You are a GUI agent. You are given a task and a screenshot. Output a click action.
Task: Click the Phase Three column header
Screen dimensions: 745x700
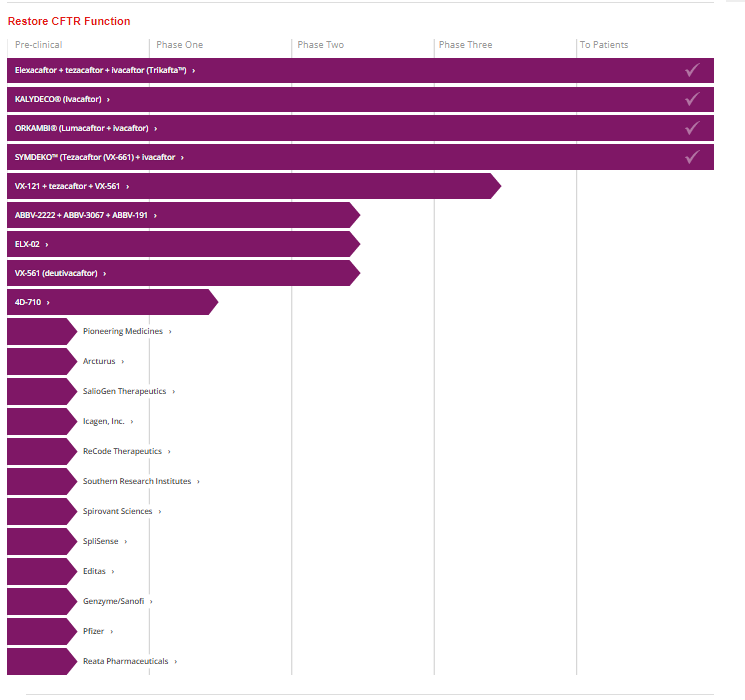pos(466,45)
